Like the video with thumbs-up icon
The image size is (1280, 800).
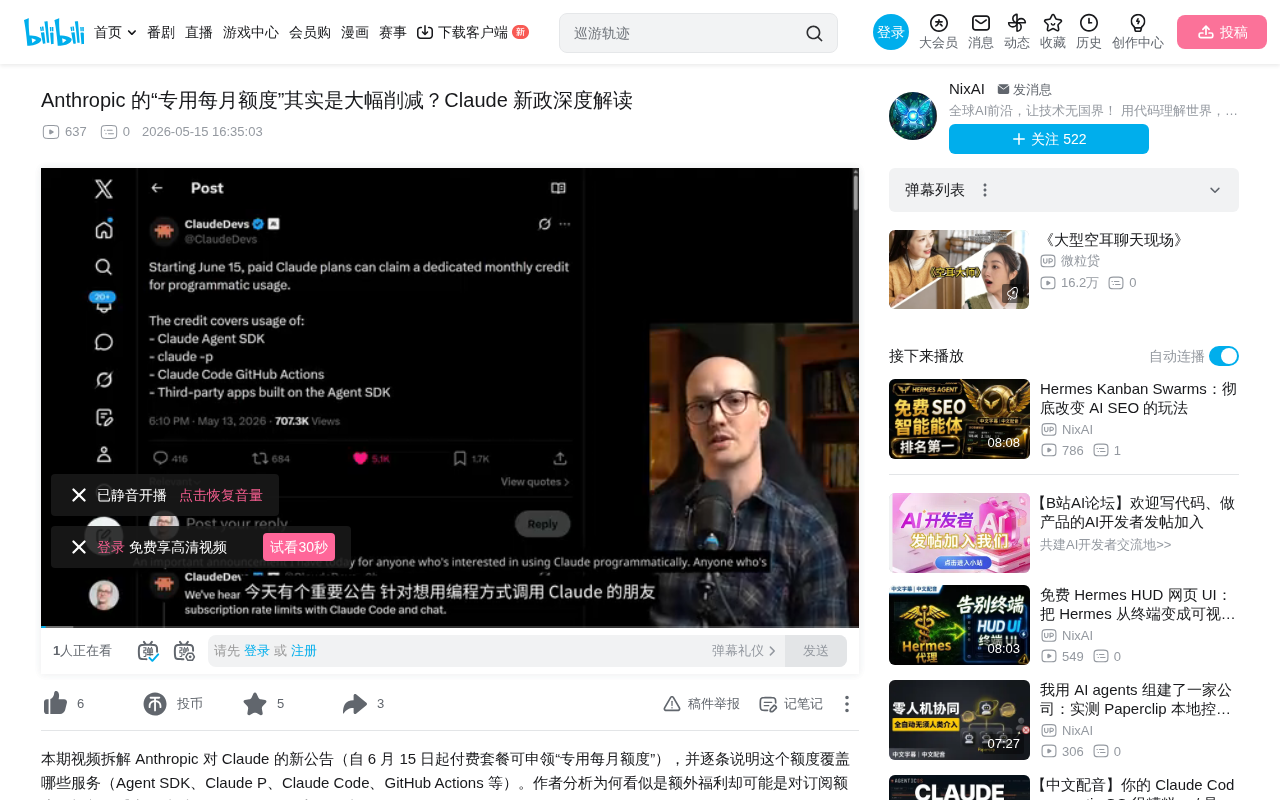55,704
